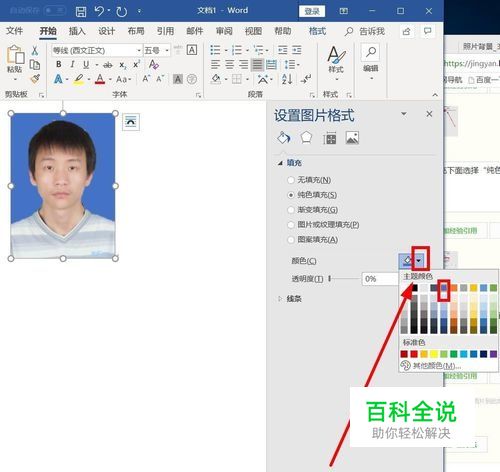This screenshot has width=500, height=472.
Task: Open the File (文件) tab
Action: tap(14, 31)
